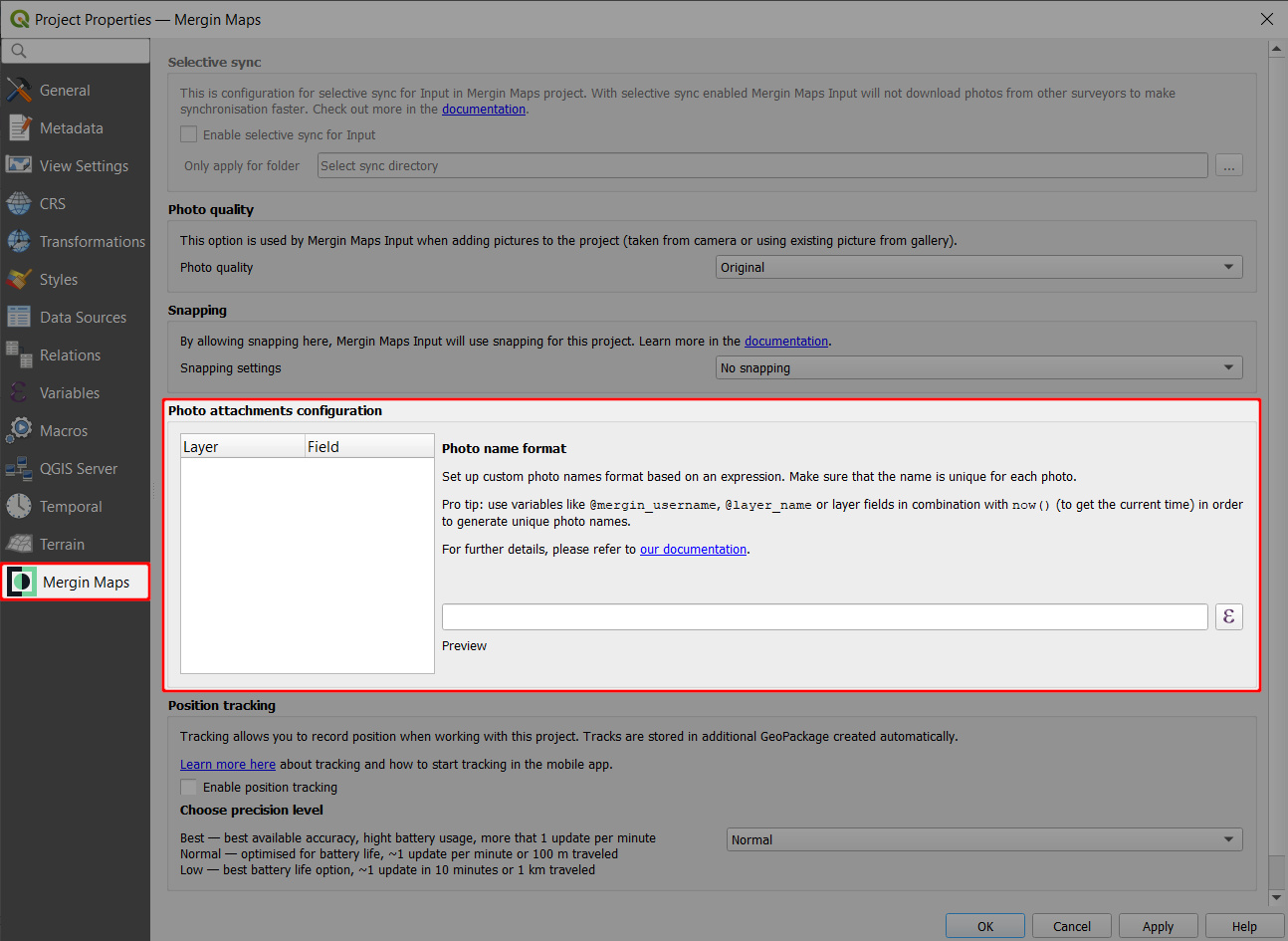Click the Mergin Maps logo icon
Screen dimensions: 1288x941
[22, 582]
